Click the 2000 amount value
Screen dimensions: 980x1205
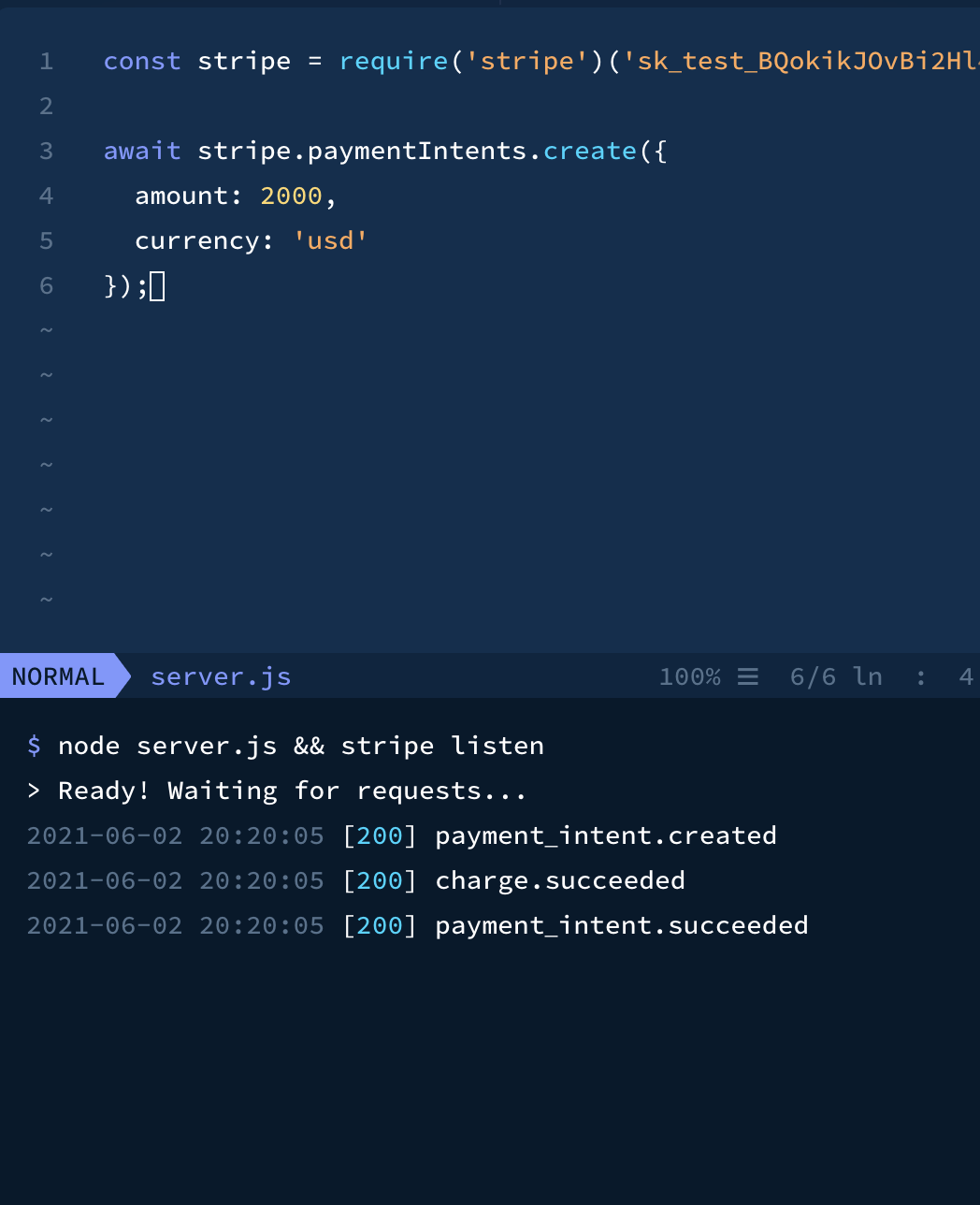[x=292, y=196]
